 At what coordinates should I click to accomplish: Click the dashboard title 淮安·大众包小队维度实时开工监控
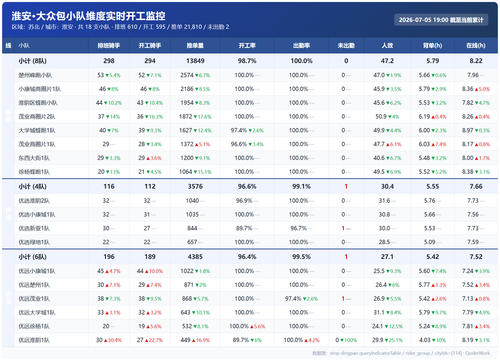pyautogui.click(x=88, y=16)
